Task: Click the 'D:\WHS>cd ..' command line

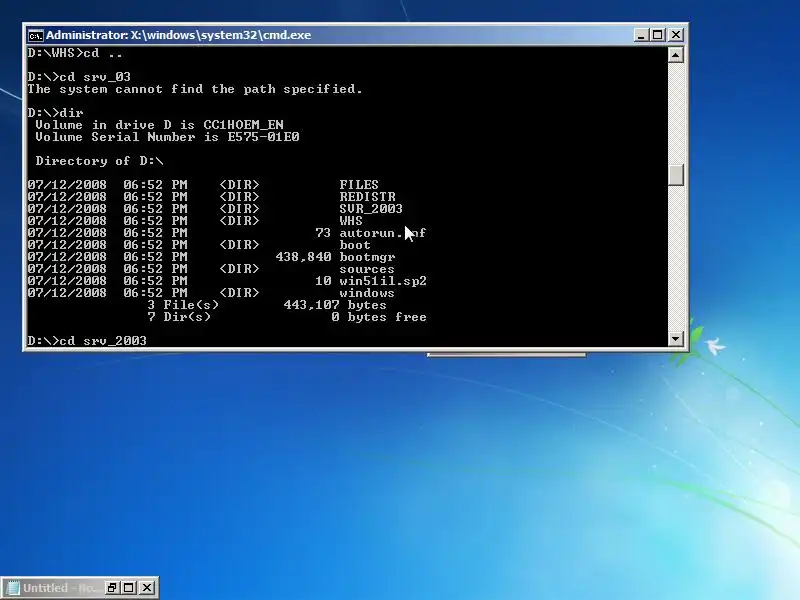Action: coord(75,53)
